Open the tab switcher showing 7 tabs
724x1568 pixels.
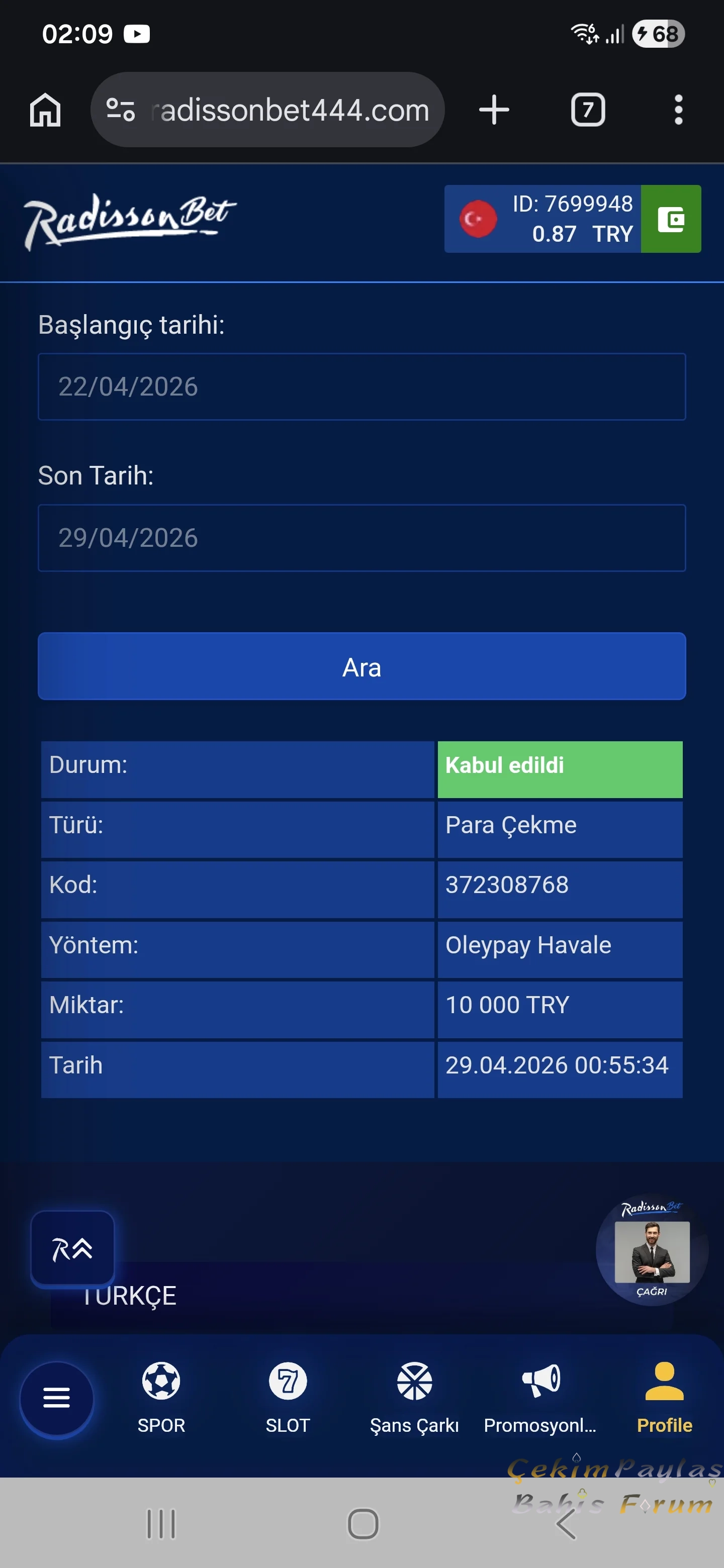tap(588, 110)
